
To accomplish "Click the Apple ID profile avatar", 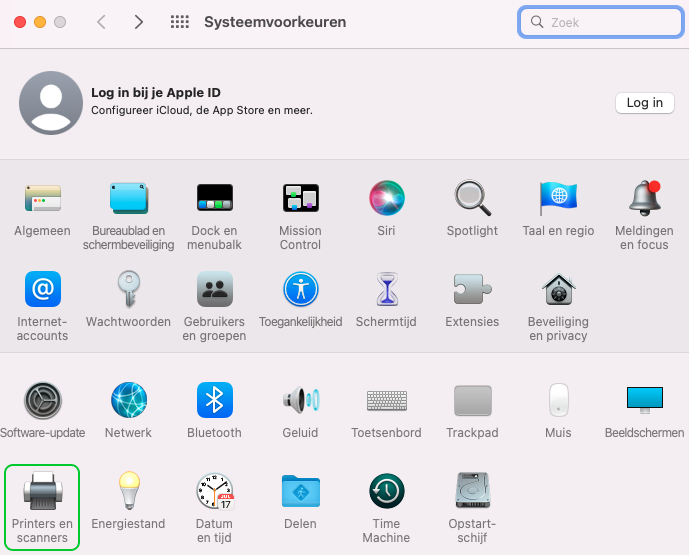I will click(x=50, y=103).
